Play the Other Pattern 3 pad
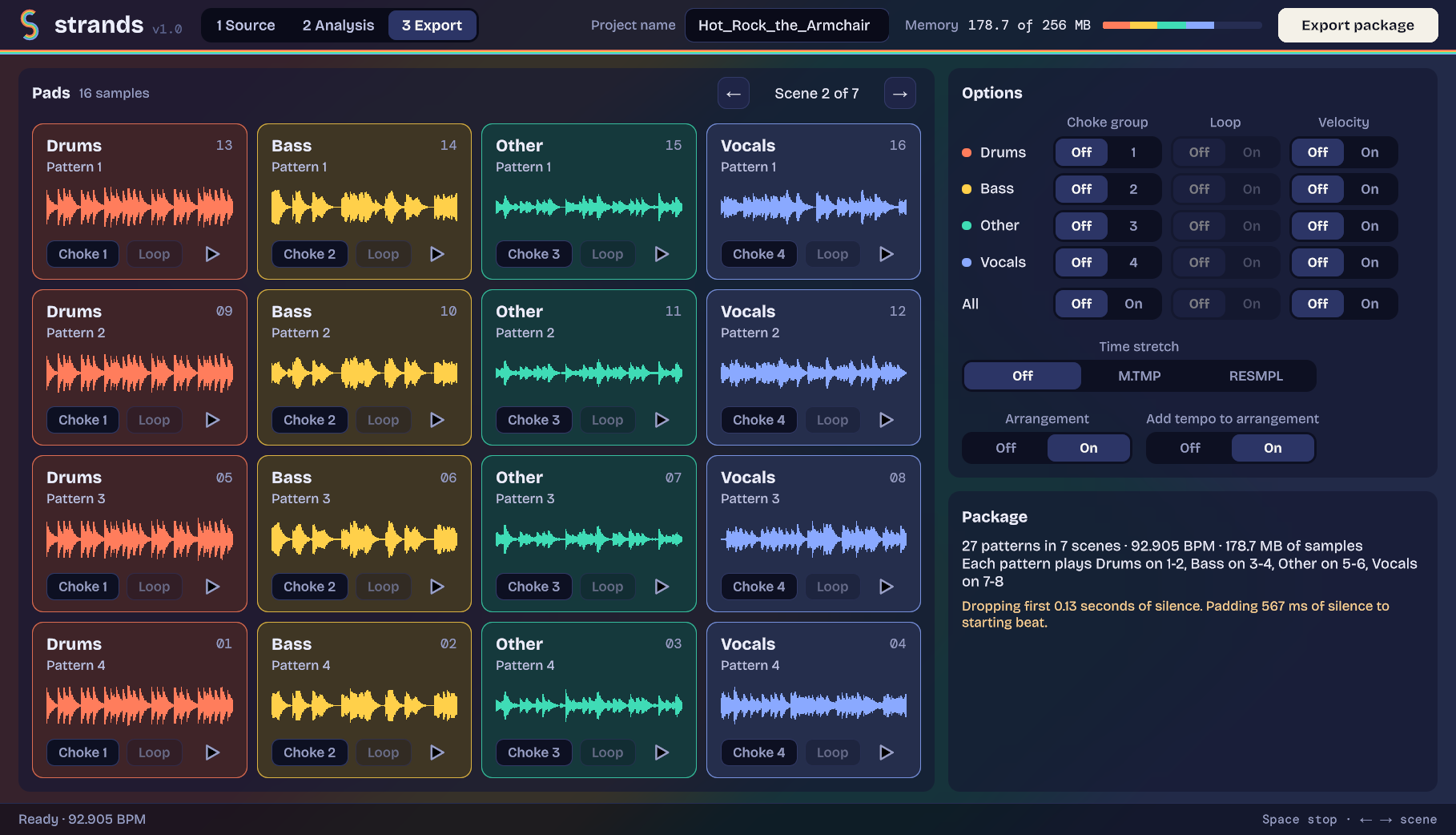 click(x=662, y=587)
